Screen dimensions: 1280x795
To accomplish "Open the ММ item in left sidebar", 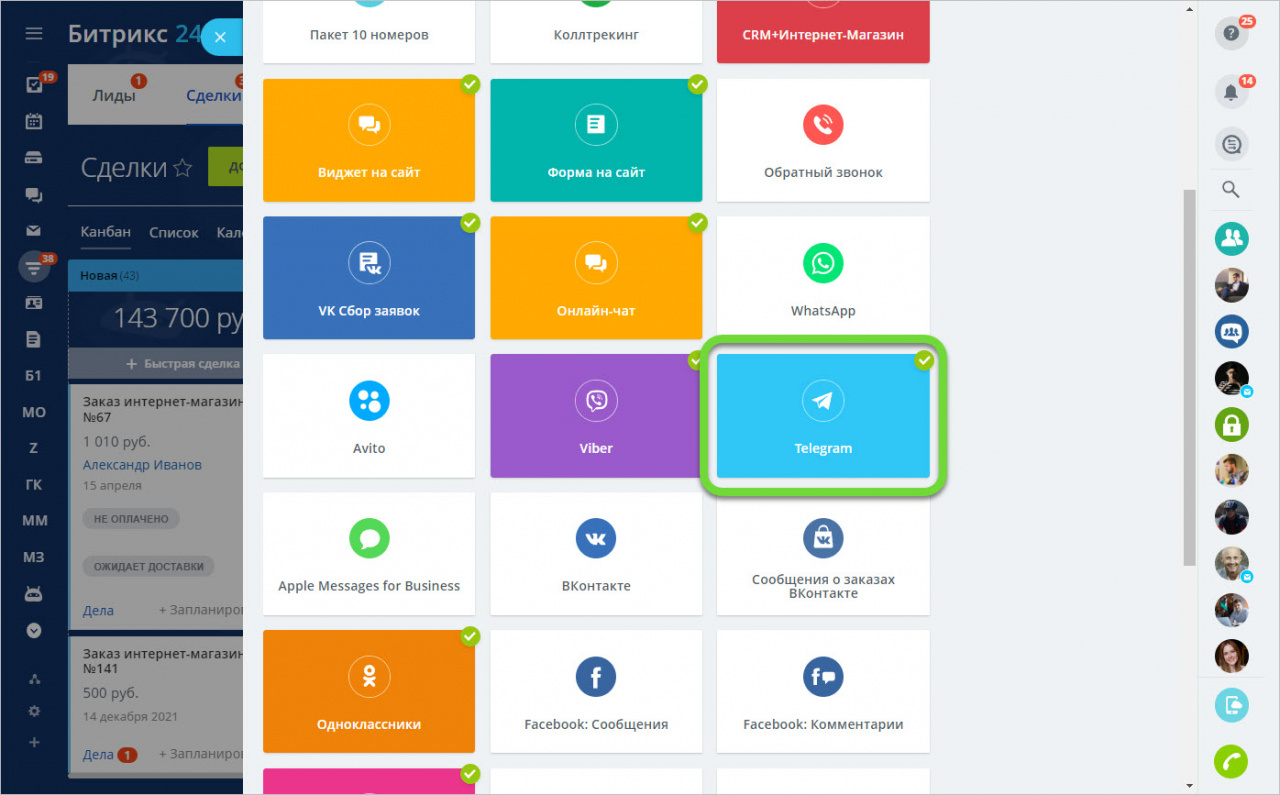I will point(34,521).
